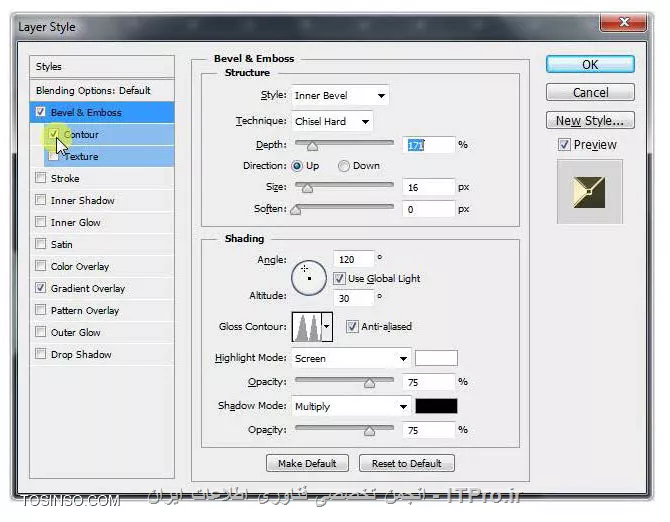670x522 pixels.
Task: Click the OK button
Action: pyautogui.click(x=590, y=65)
